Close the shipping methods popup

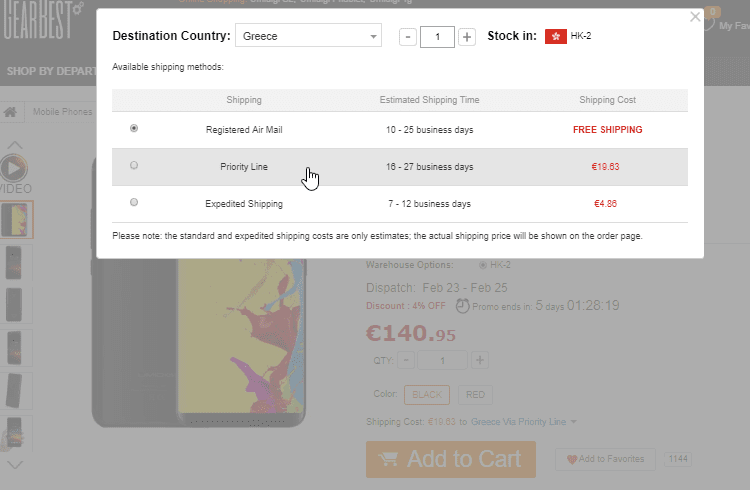coord(696,16)
